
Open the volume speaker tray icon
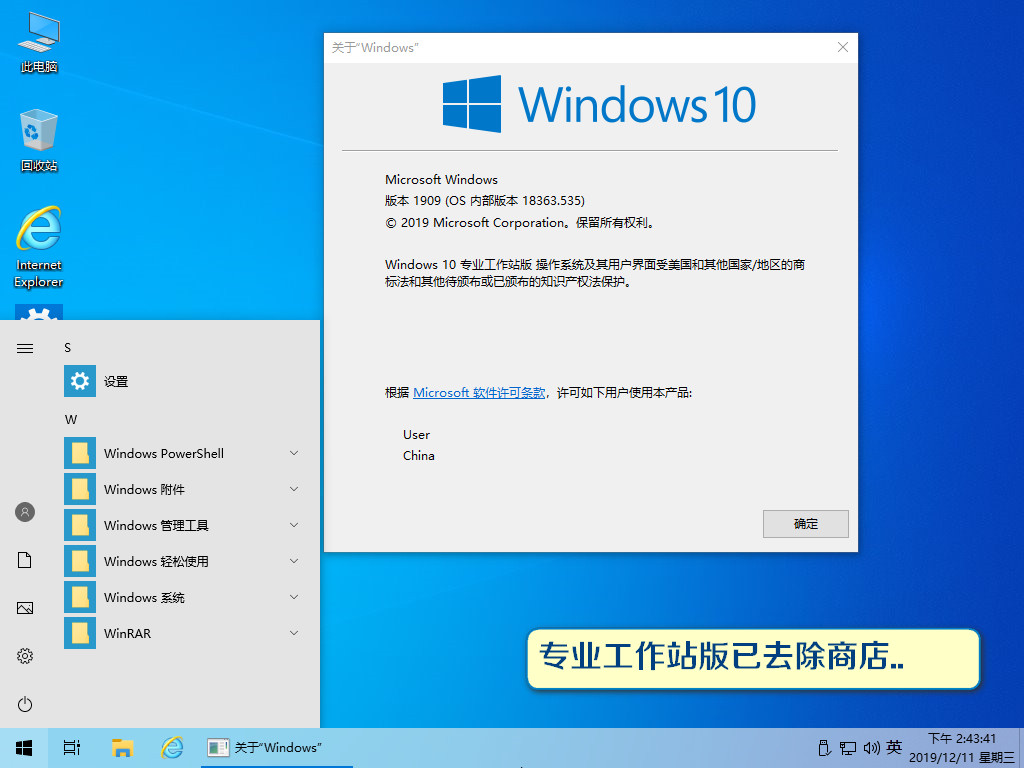[x=872, y=748]
